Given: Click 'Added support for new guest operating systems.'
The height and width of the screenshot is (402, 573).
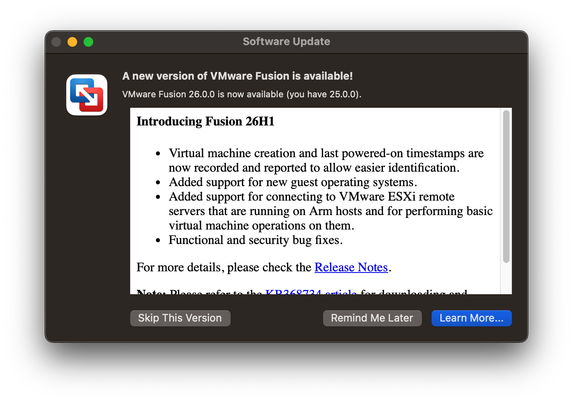Looking at the screenshot, I should 293,182.
